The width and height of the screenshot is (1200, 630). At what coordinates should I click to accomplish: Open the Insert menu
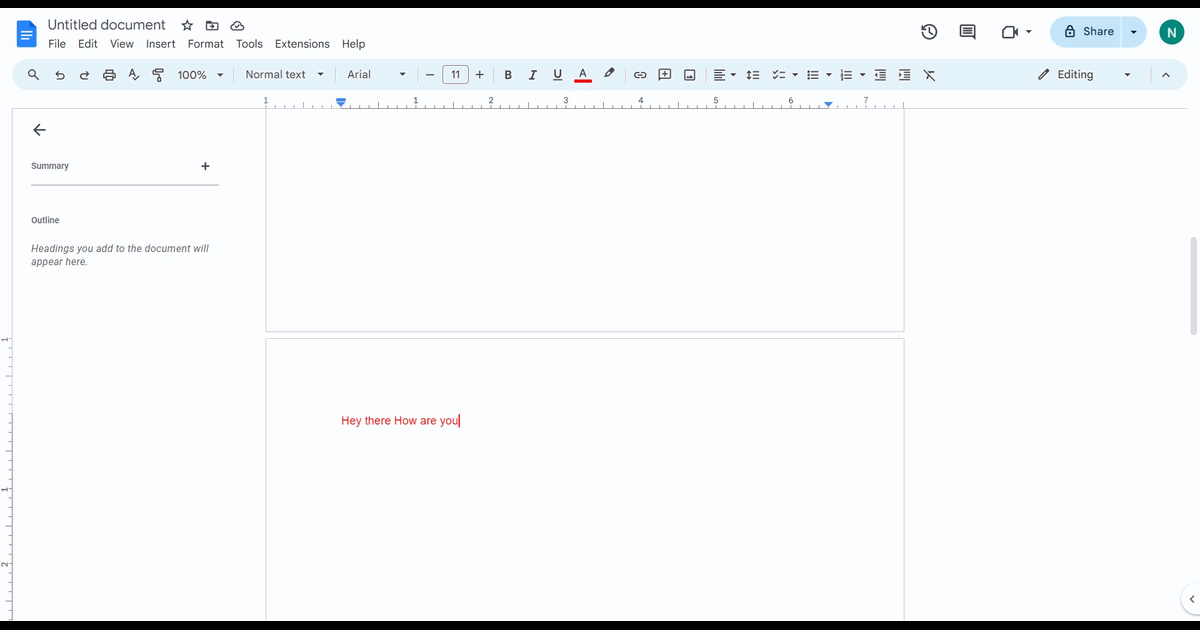coord(160,44)
